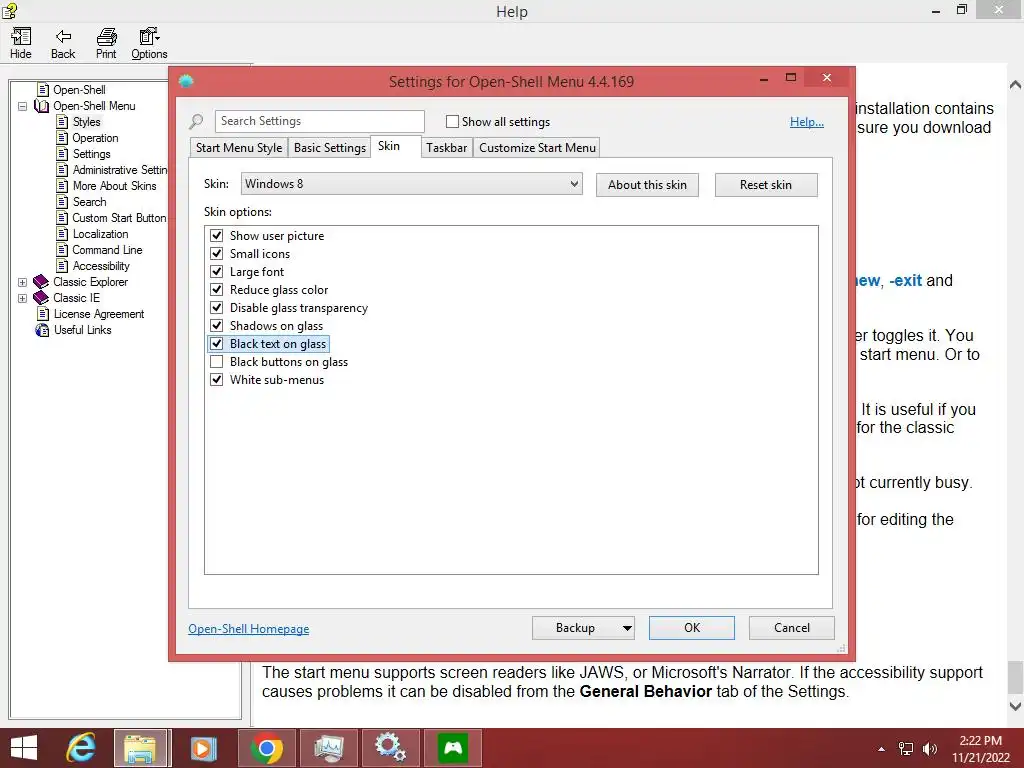Click in the Search Settings field
The image size is (1024, 768).
pos(319,121)
